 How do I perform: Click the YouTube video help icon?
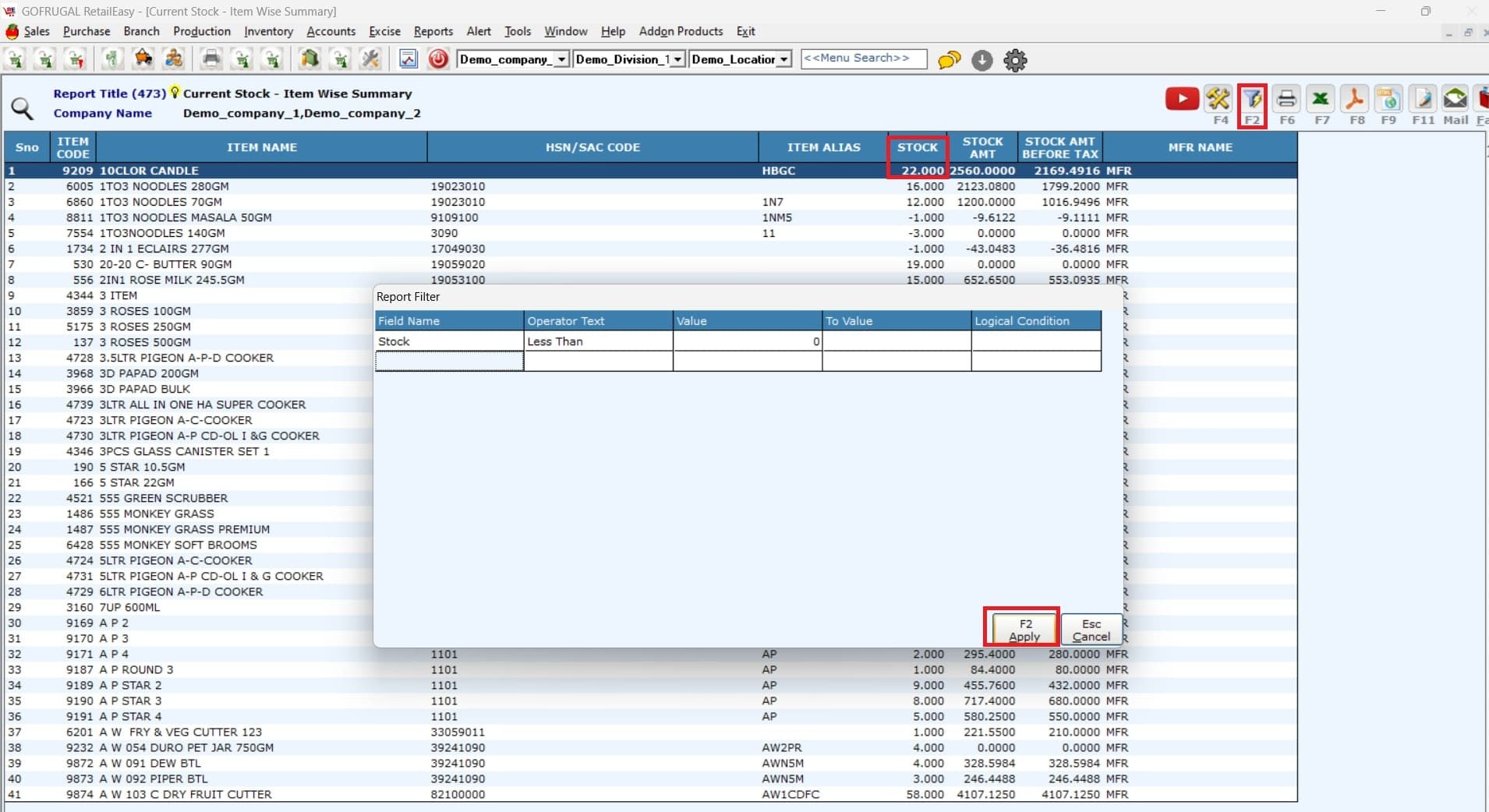1181,100
